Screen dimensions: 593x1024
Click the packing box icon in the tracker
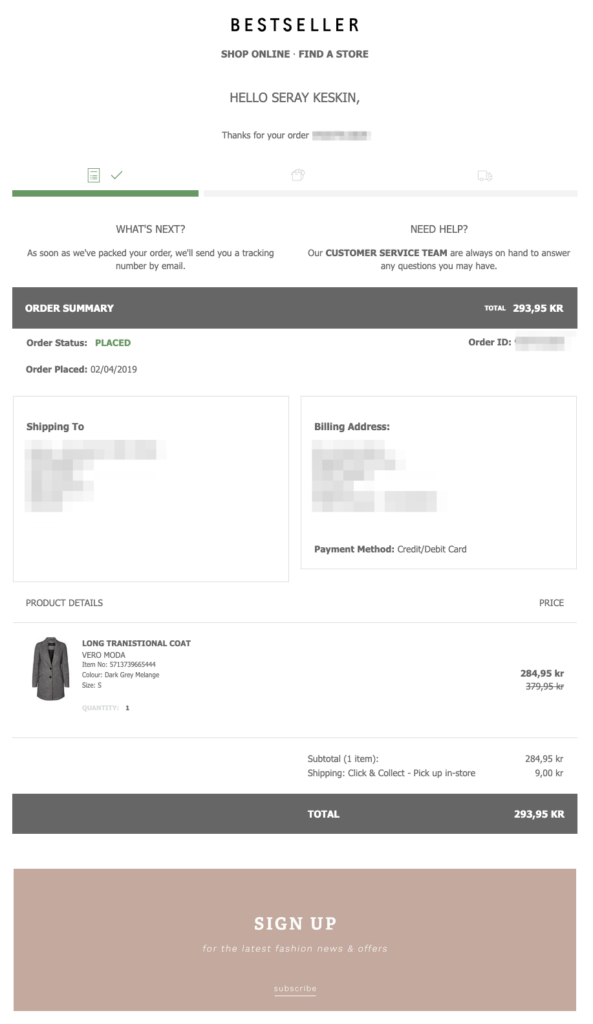click(x=296, y=175)
